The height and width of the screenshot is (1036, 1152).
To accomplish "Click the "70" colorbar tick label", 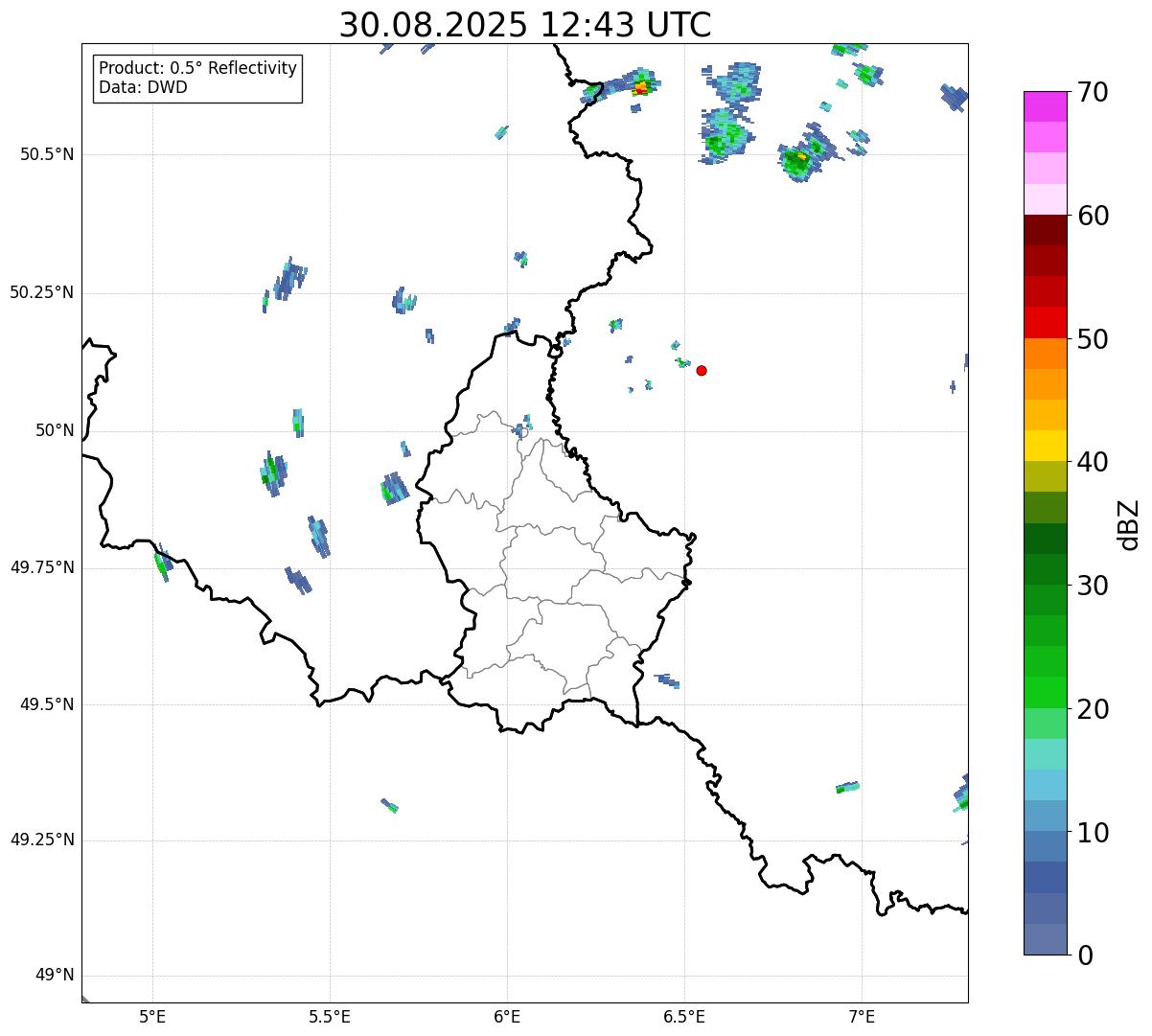I will [x=1092, y=93].
